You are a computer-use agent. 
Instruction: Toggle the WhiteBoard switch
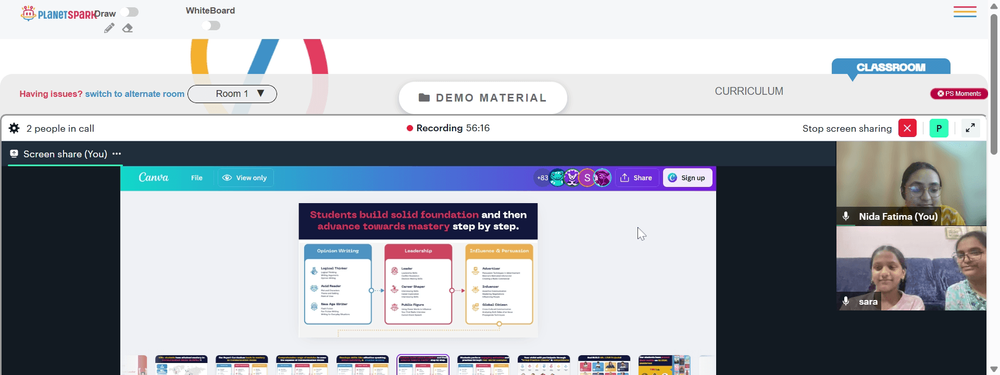click(x=211, y=26)
